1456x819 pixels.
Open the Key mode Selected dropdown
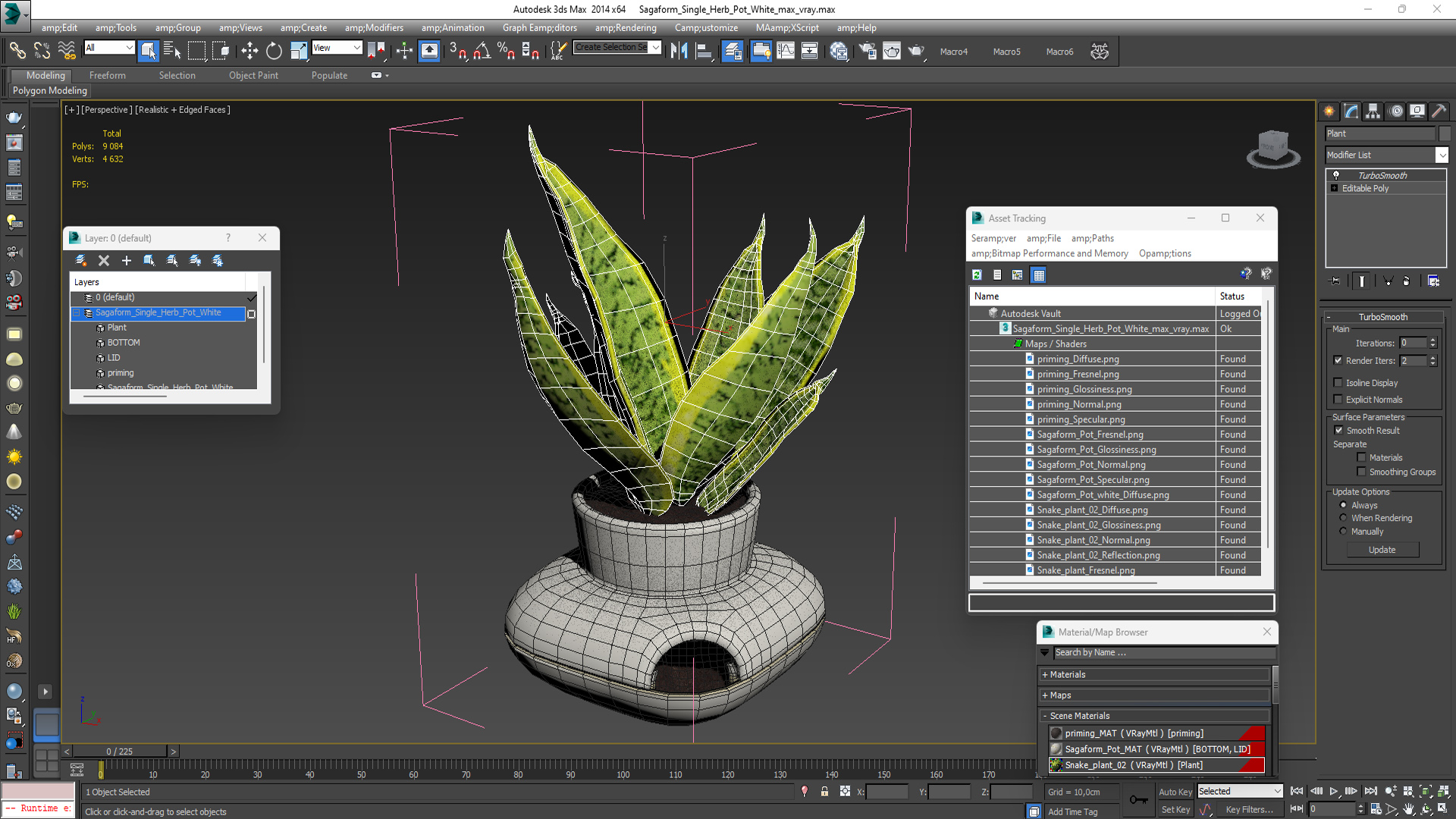[x=1239, y=791]
